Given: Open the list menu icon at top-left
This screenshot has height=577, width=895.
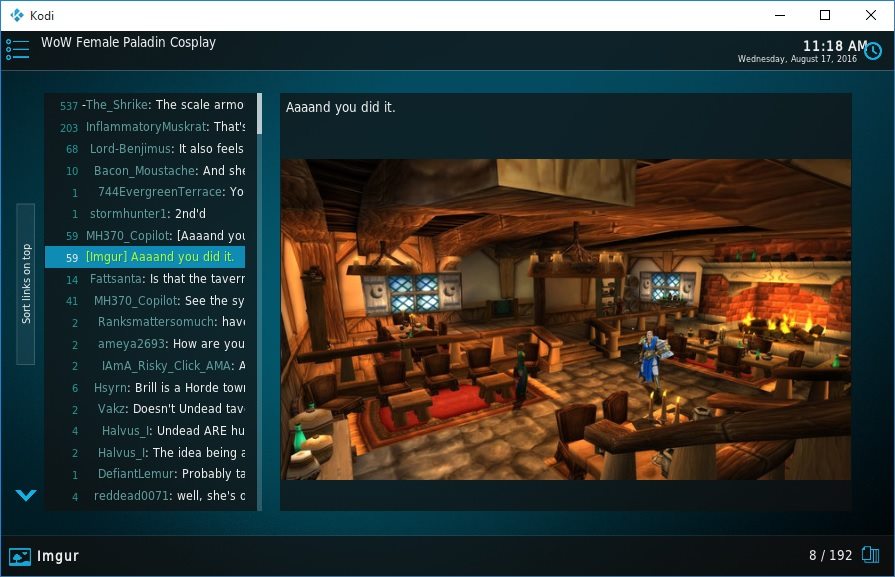Looking at the screenshot, I should coord(17,49).
